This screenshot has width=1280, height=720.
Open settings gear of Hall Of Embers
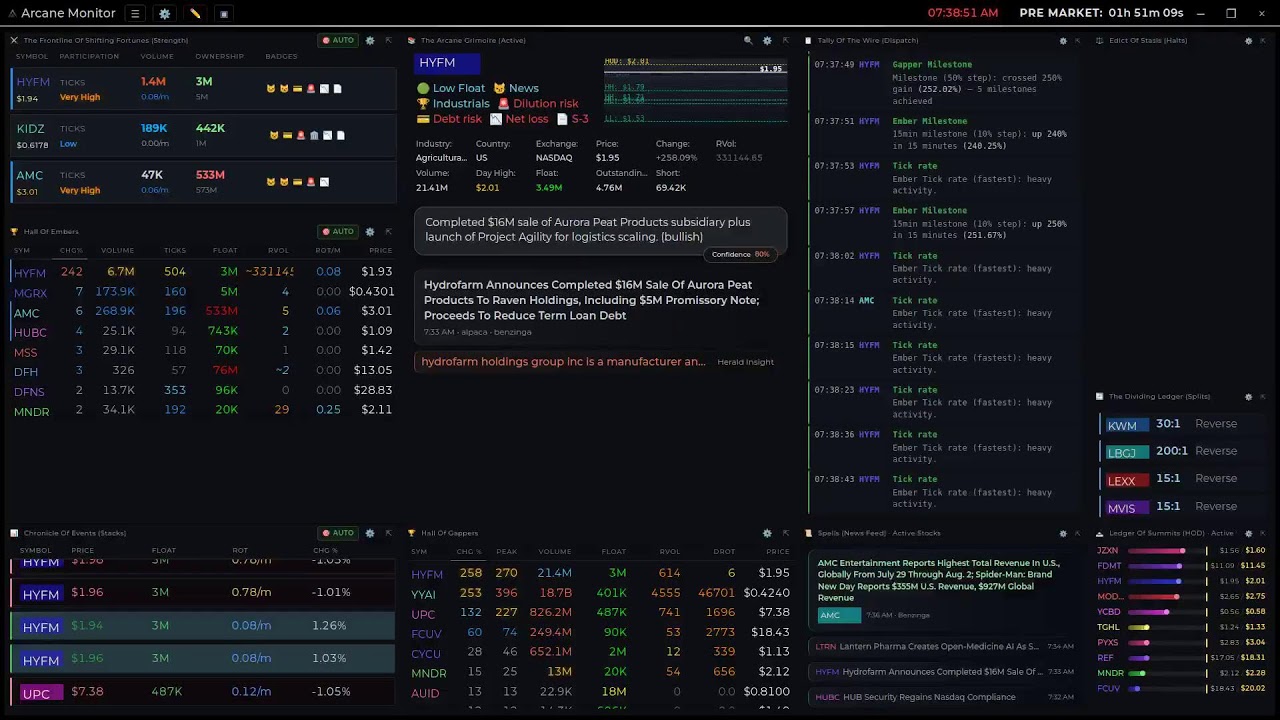(370, 231)
